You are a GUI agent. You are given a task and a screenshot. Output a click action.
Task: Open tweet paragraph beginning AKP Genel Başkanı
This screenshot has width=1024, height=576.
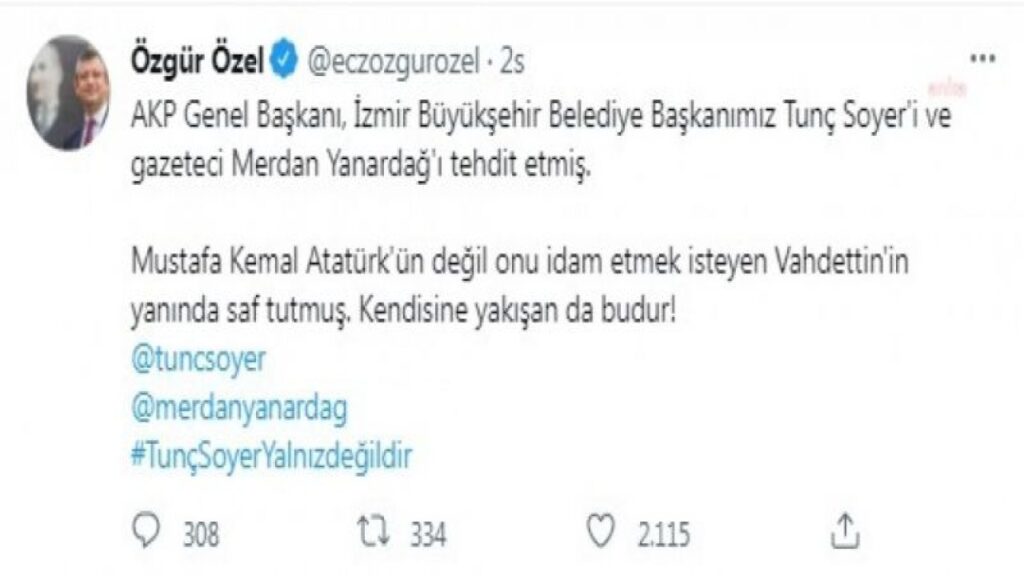click(x=541, y=140)
